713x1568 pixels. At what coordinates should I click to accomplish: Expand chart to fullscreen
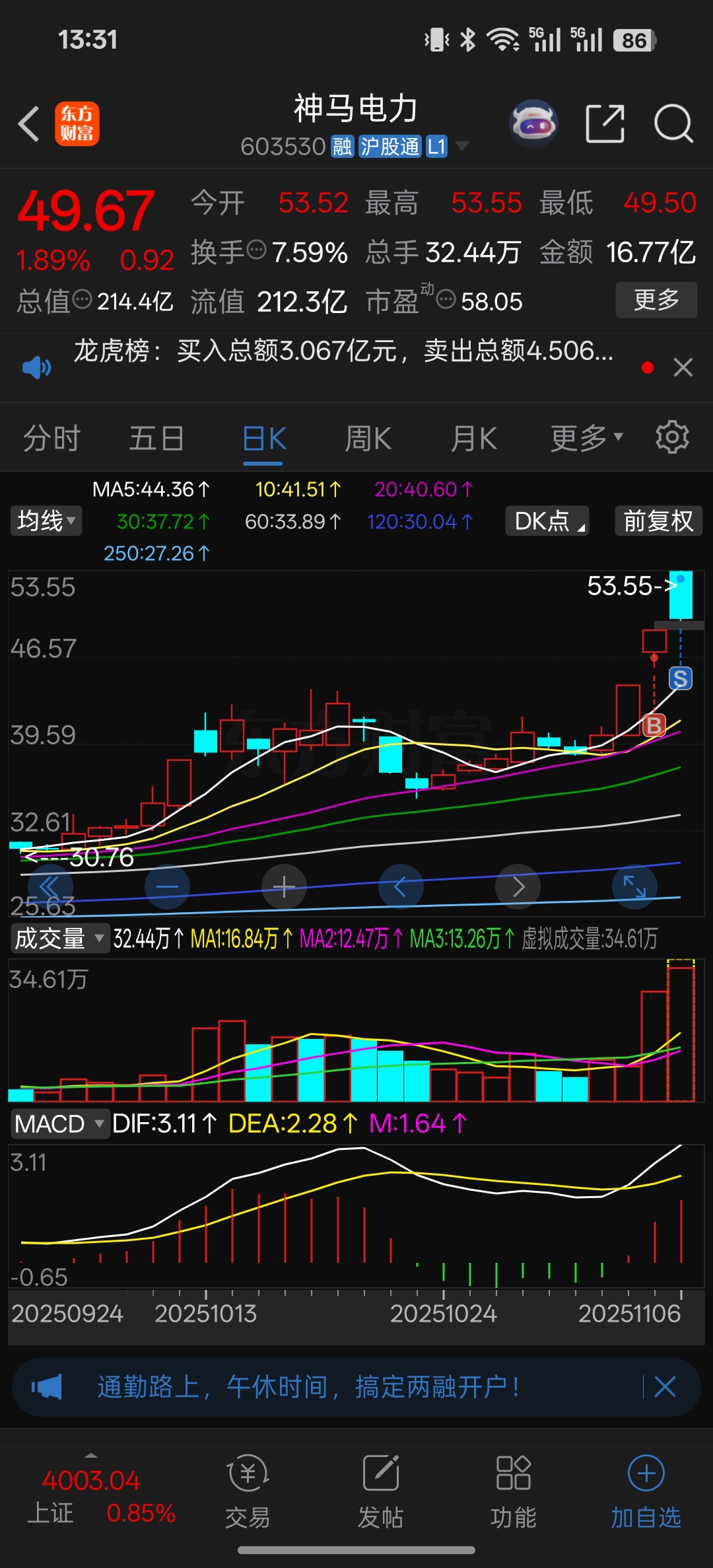634,886
